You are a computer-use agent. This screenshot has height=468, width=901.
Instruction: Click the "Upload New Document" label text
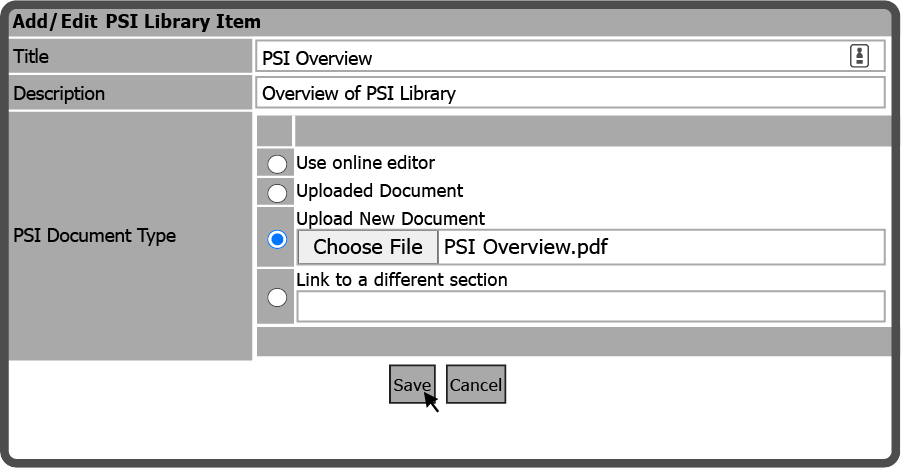point(390,219)
